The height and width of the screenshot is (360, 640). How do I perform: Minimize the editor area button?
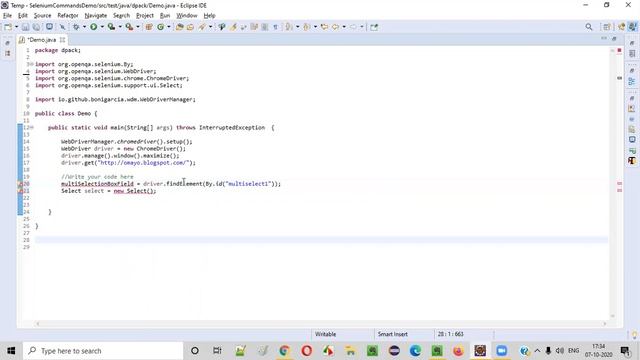pos(604,38)
